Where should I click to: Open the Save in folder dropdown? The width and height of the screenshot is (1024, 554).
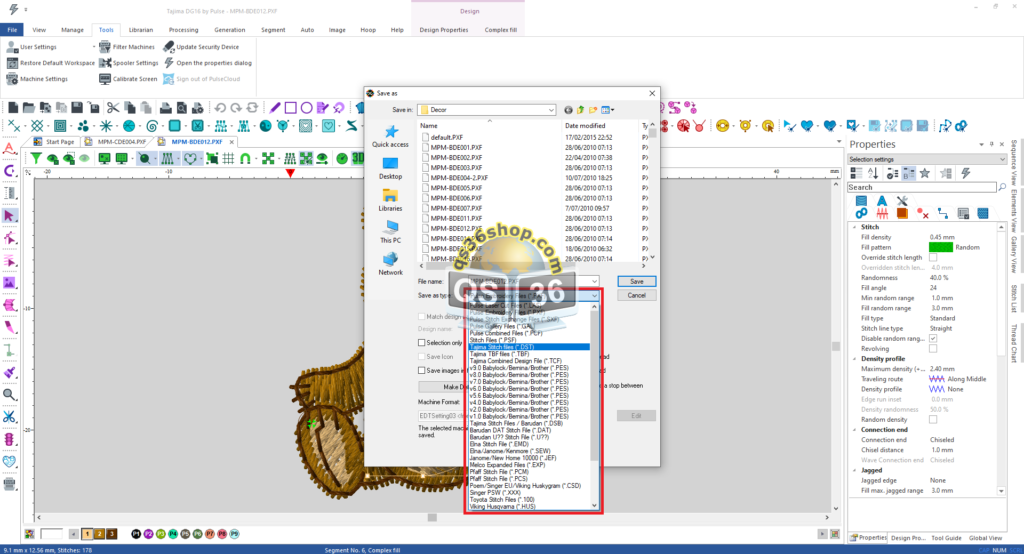click(x=551, y=110)
